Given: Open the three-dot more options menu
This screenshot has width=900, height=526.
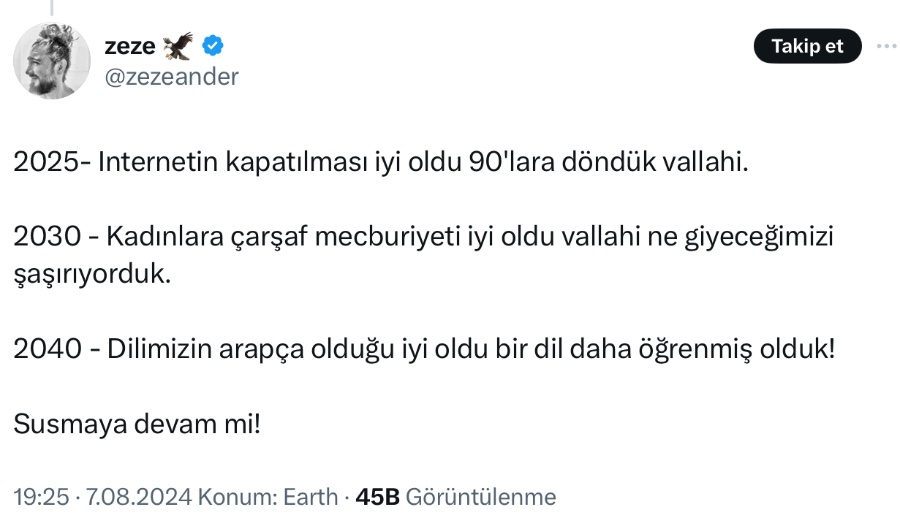Looking at the screenshot, I should (x=886, y=47).
